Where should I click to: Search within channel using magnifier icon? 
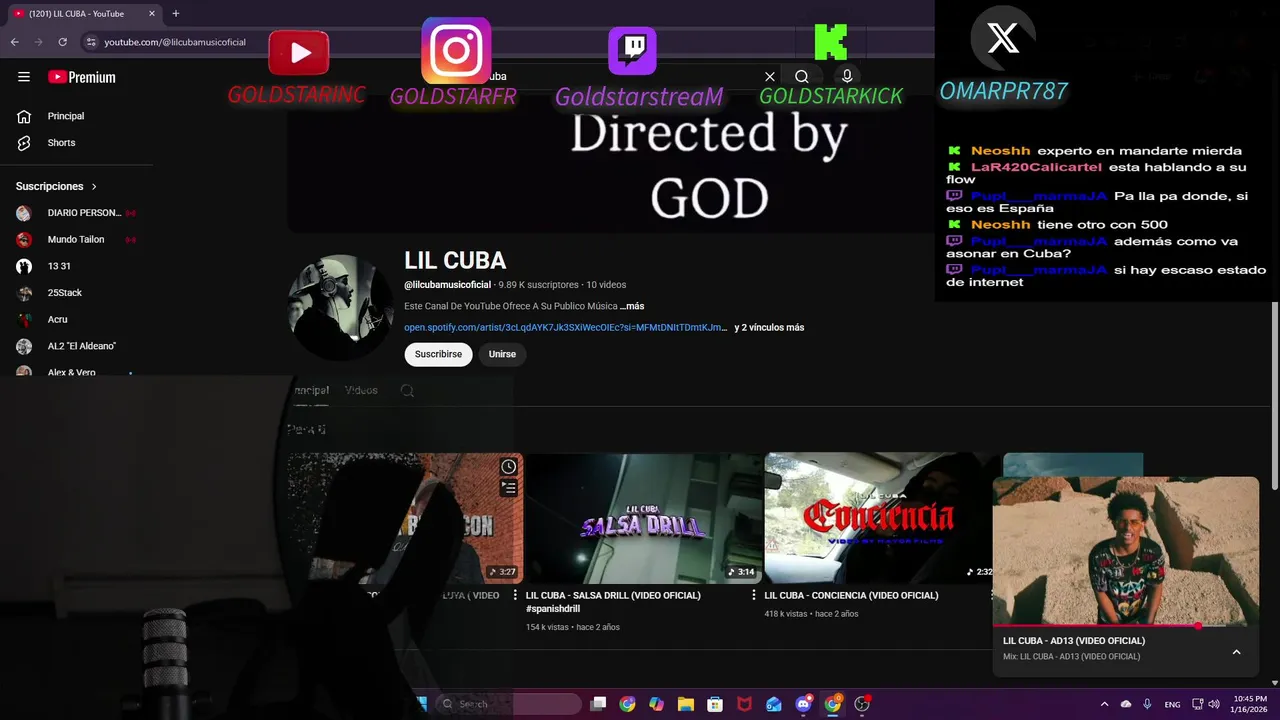[x=407, y=391]
